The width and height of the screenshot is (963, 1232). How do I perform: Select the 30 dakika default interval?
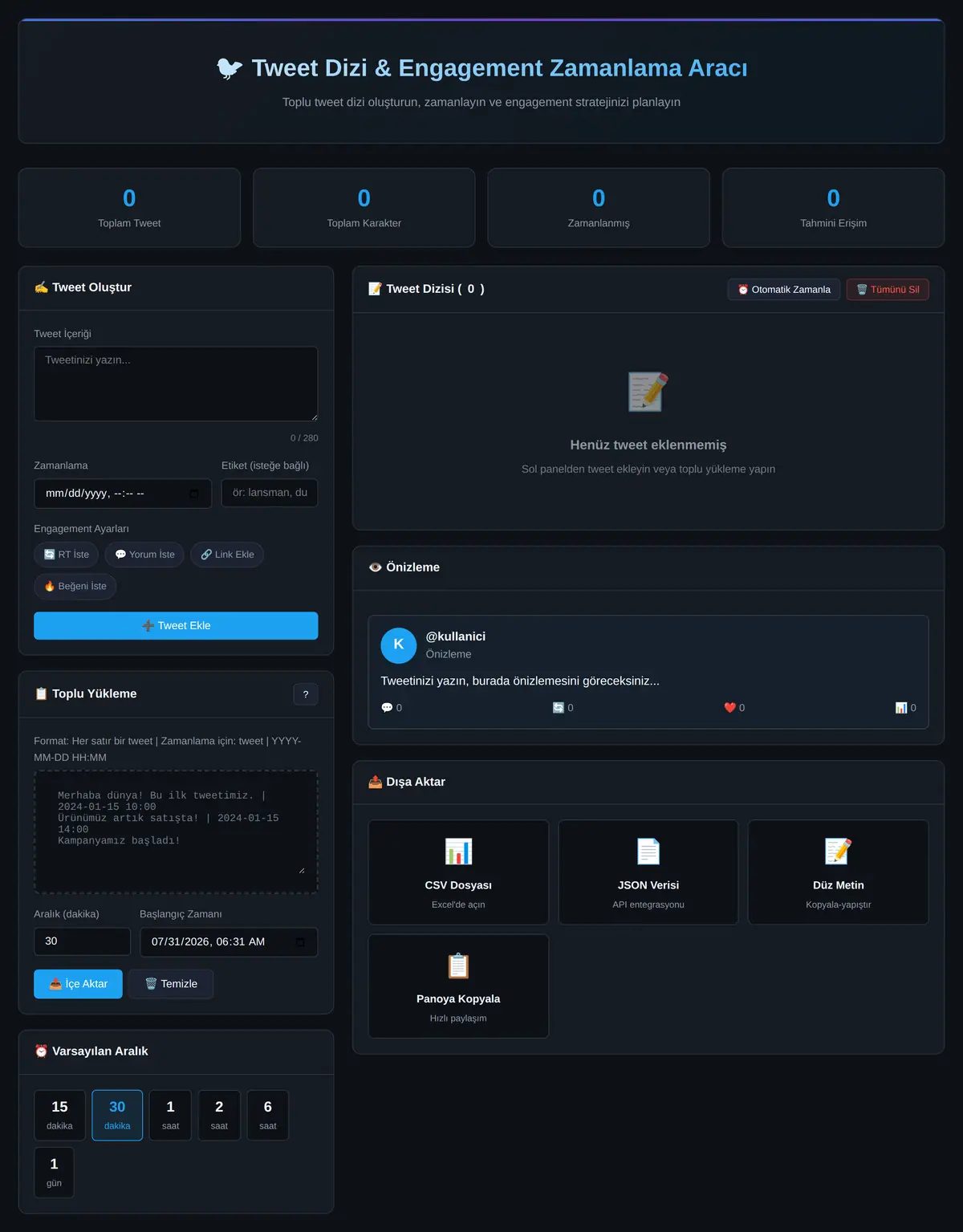pyautogui.click(x=117, y=1115)
